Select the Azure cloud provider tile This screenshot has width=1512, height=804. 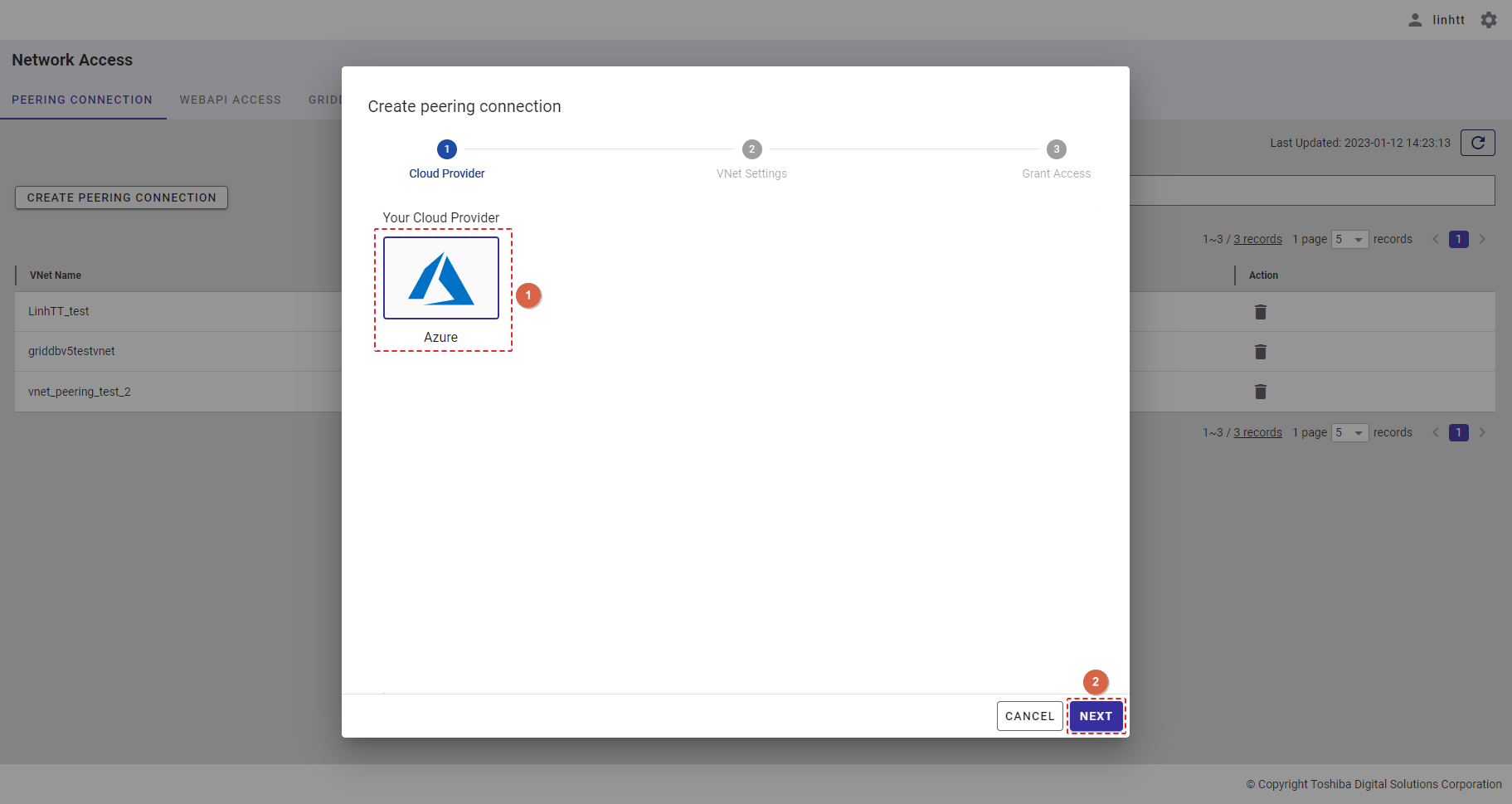[x=440, y=279]
